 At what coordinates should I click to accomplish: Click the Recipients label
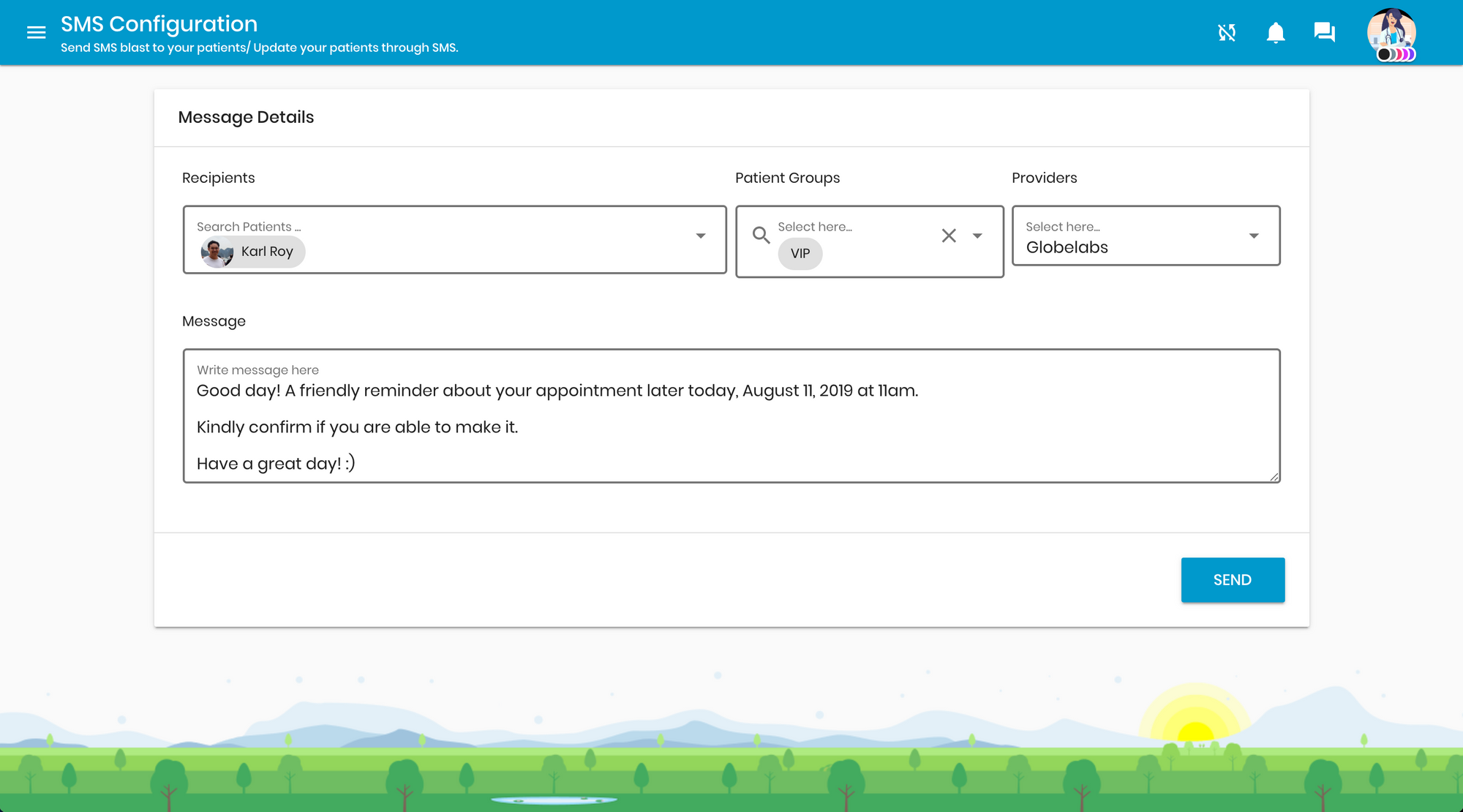pyautogui.click(x=218, y=178)
